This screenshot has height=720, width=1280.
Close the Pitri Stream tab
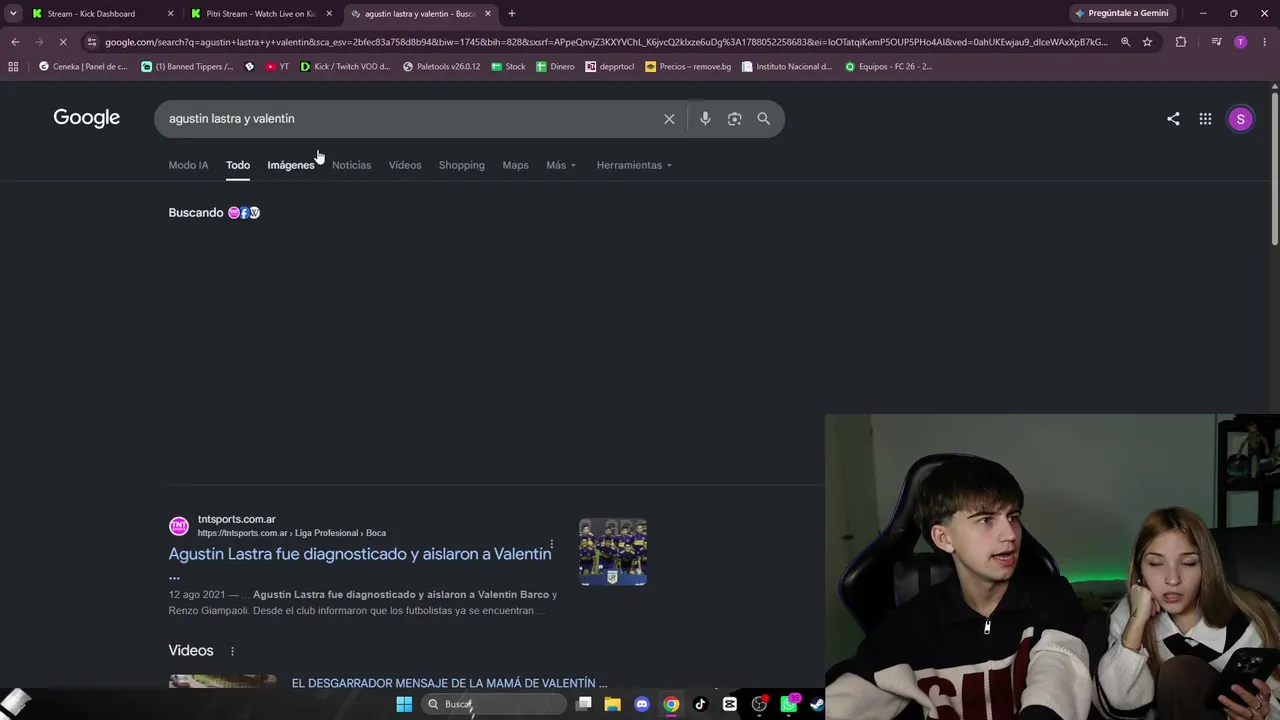tap(329, 14)
